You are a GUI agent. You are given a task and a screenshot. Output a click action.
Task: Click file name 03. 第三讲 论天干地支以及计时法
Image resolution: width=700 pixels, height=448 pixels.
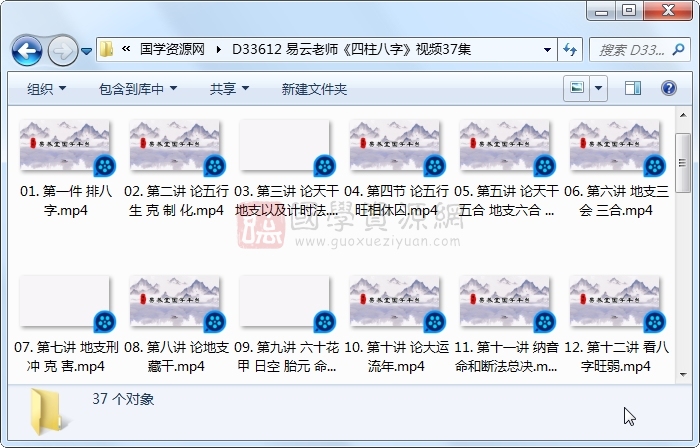click(286, 200)
